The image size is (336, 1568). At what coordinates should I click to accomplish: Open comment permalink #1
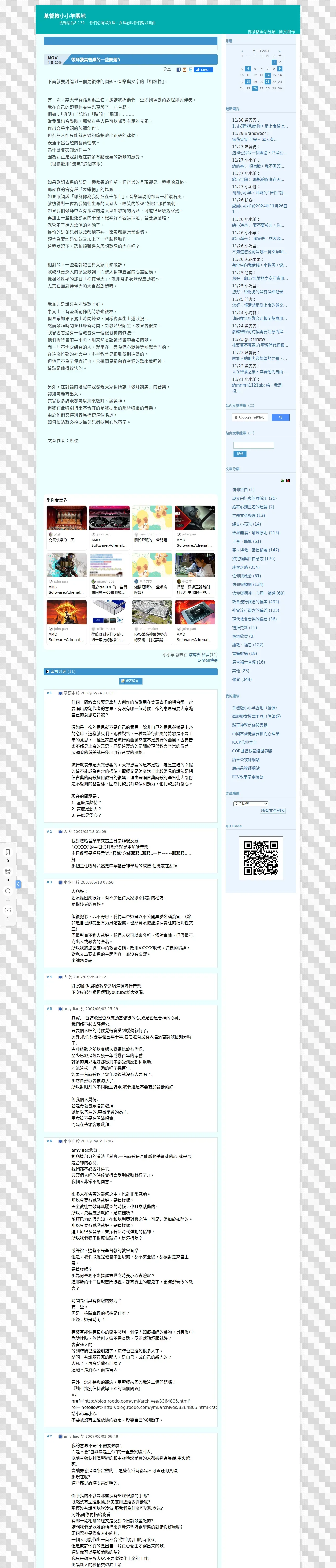click(49, 693)
